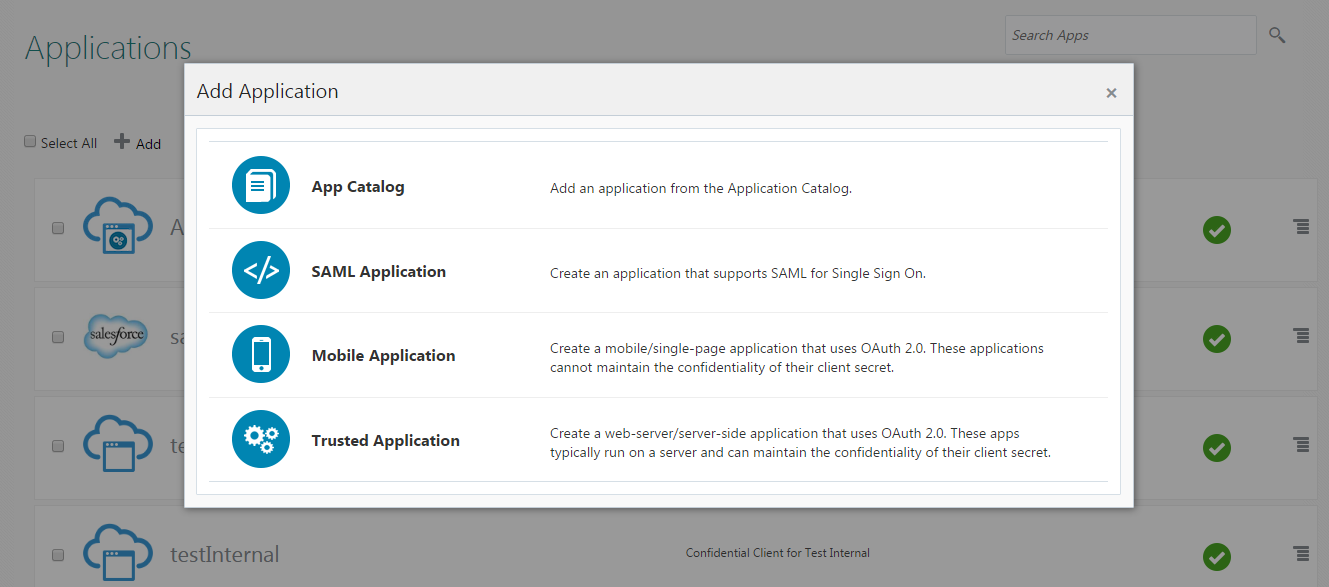Check the checkbox beside testInternal
Screen dimensions: 1329x587
point(58,555)
